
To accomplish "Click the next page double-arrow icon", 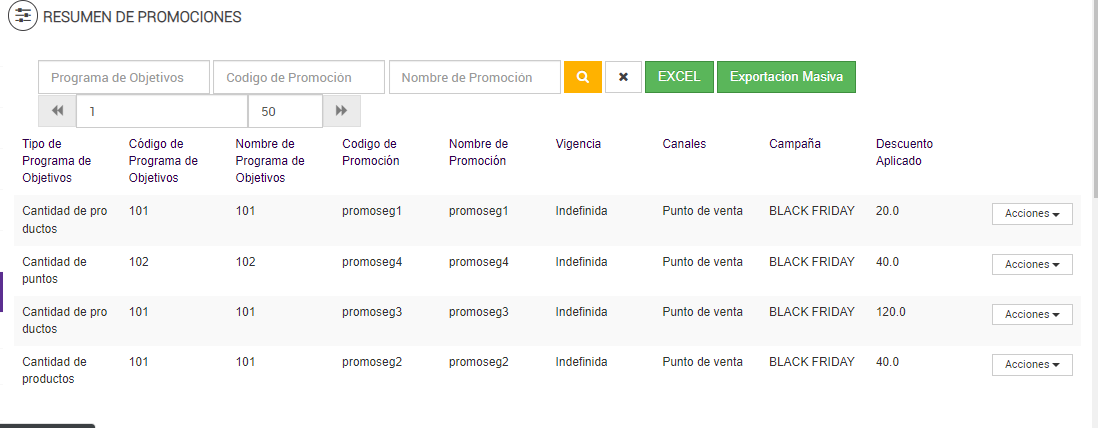I will [342, 111].
